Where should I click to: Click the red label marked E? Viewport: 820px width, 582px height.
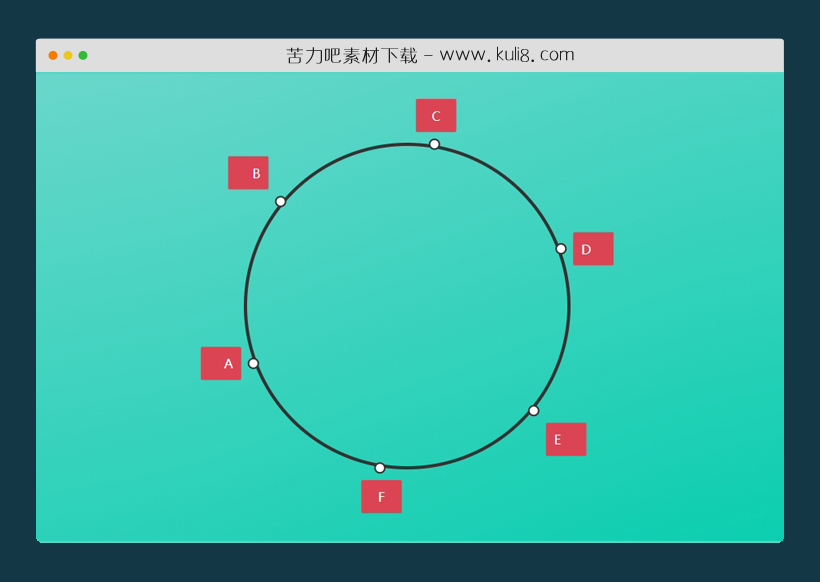pyautogui.click(x=566, y=439)
